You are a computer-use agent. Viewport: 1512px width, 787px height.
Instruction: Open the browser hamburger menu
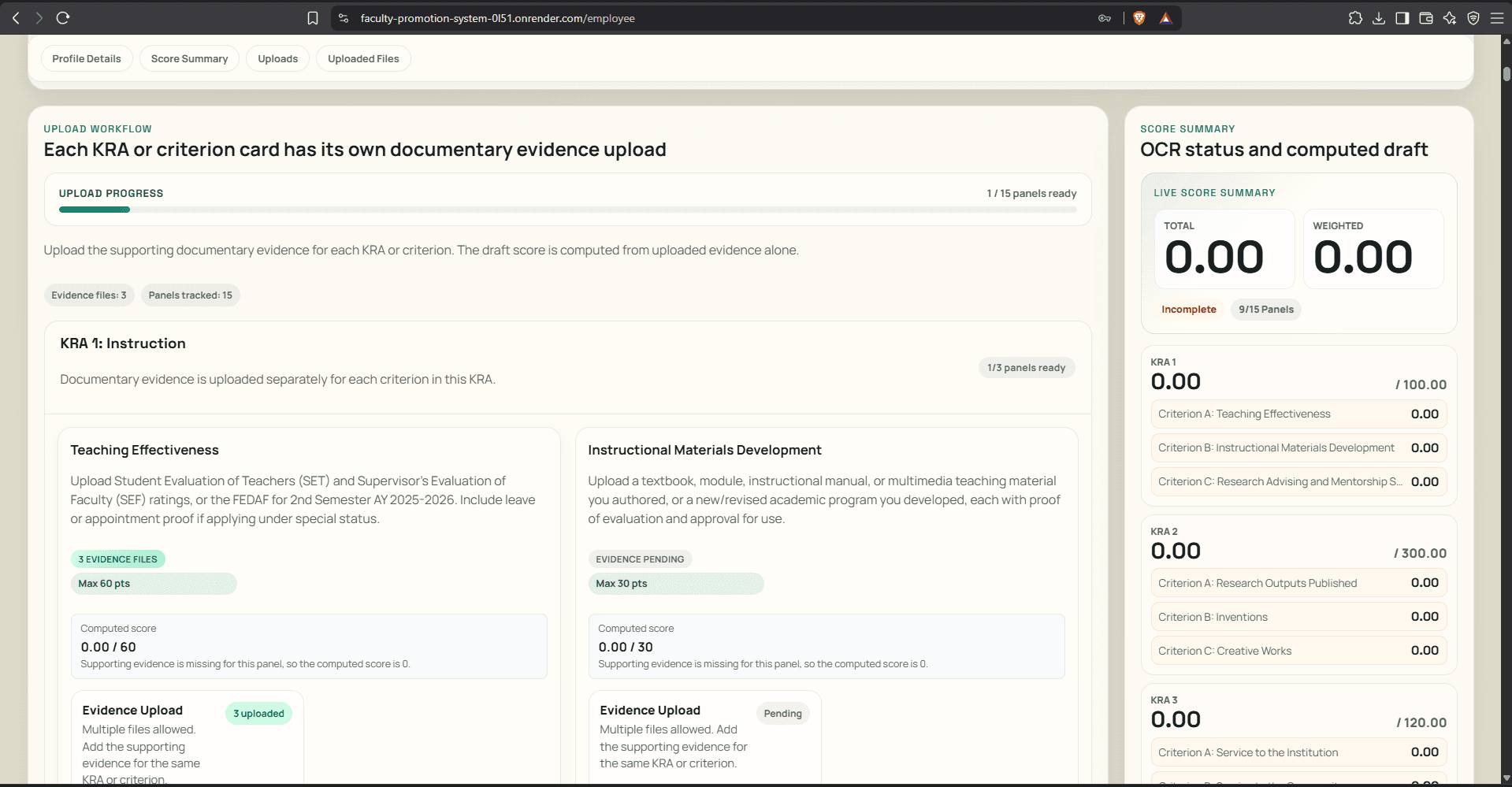point(1497,18)
